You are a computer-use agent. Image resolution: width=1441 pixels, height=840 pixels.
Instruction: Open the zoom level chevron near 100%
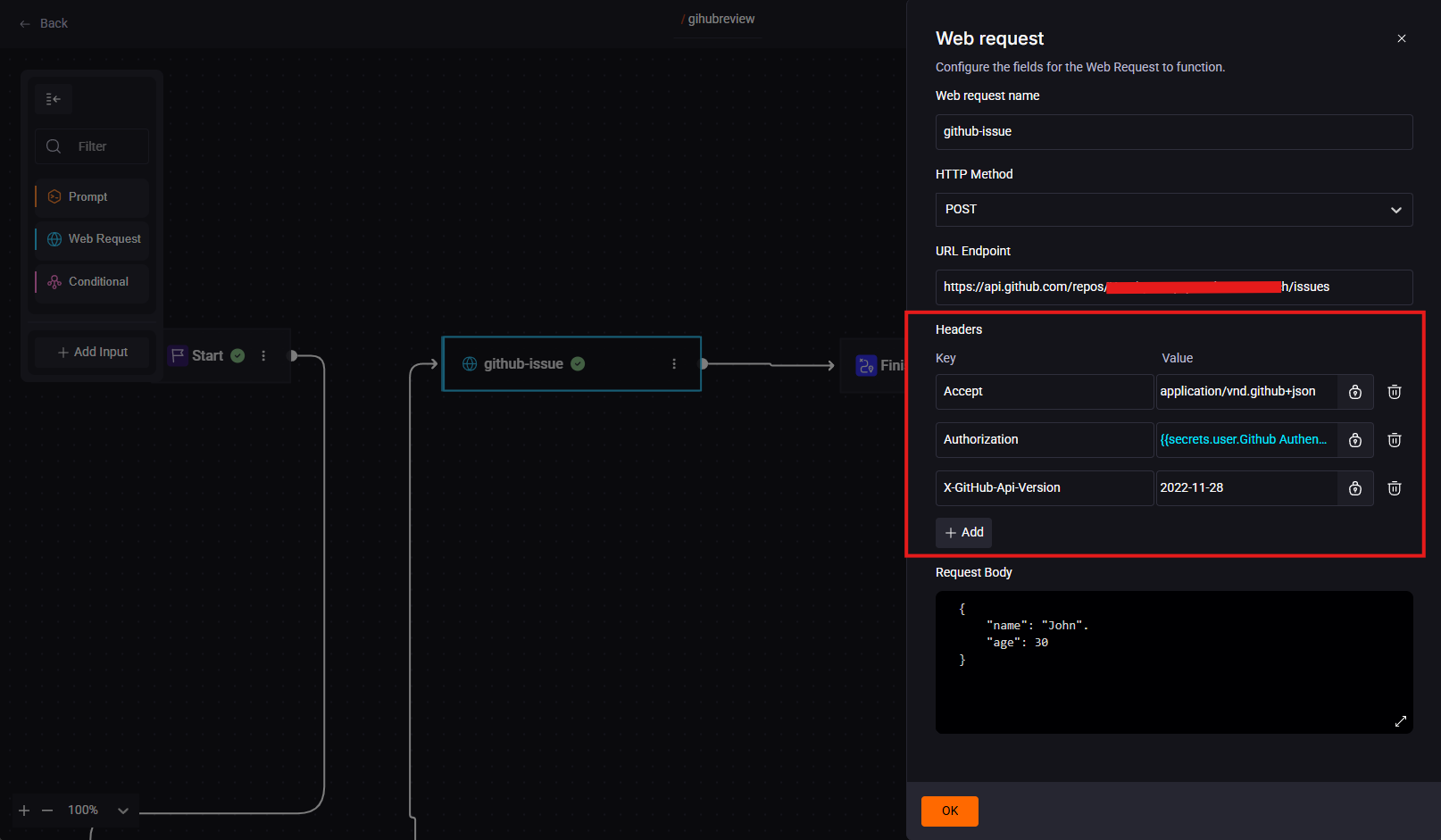pyautogui.click(x=122, y=810)
